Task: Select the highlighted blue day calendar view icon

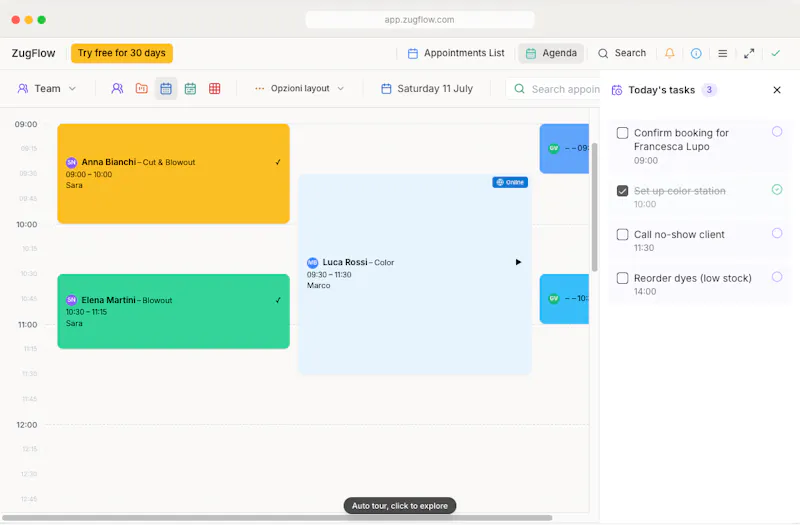Action: (x=166, y=88)
